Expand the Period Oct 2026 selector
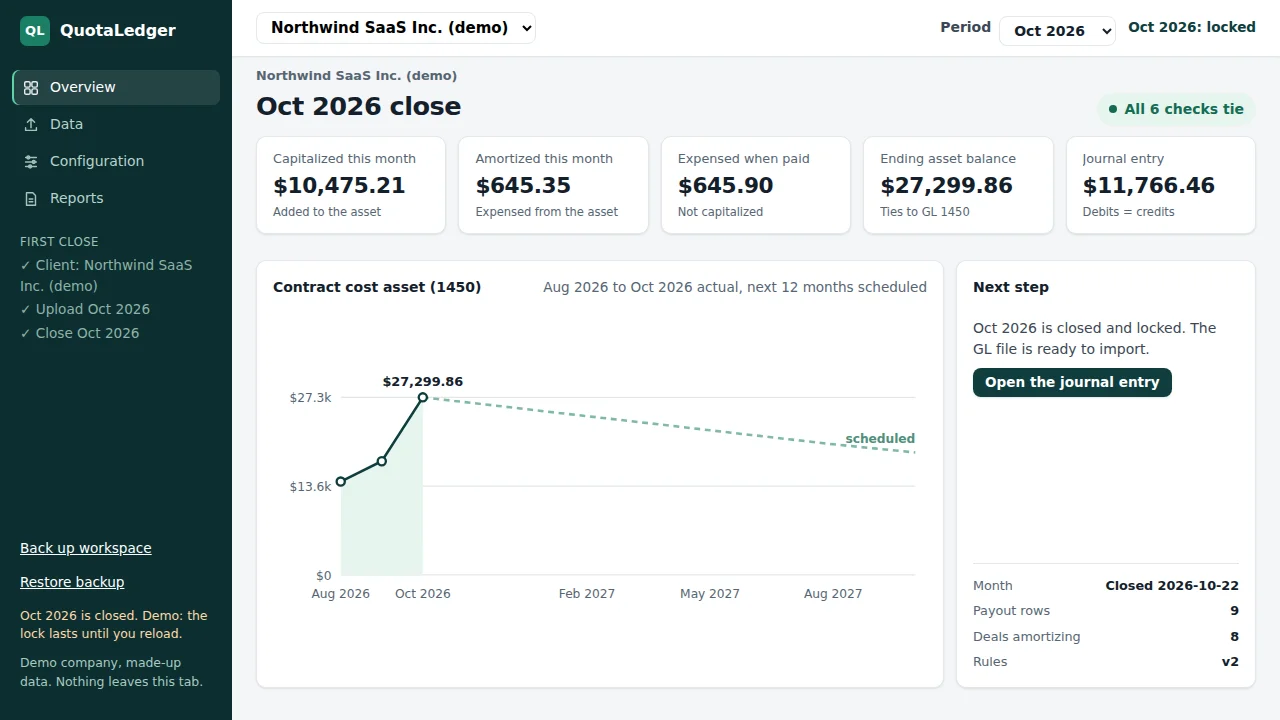Viewport: 1280px width, 720px height. pos(1057,31)
